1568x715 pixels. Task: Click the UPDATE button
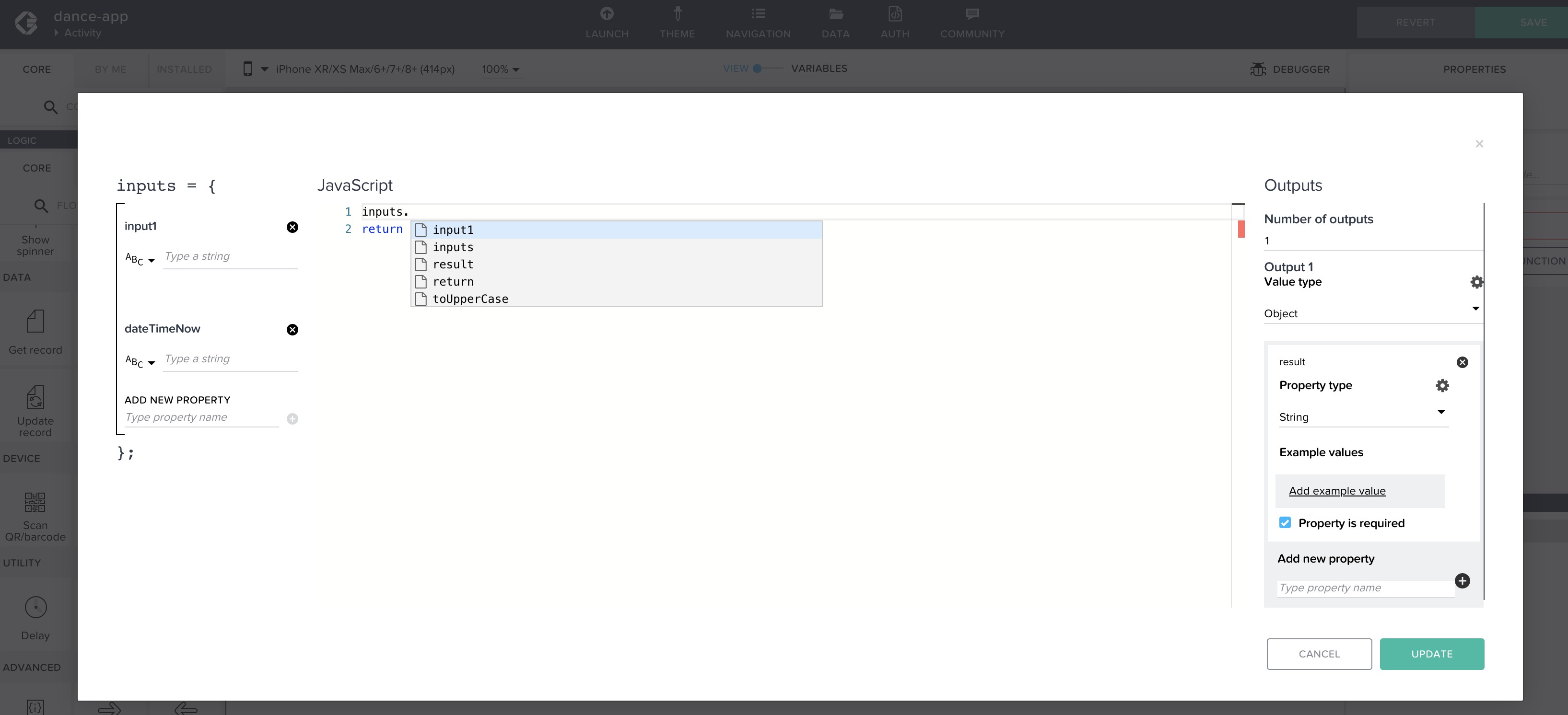tap(1431, 654)
